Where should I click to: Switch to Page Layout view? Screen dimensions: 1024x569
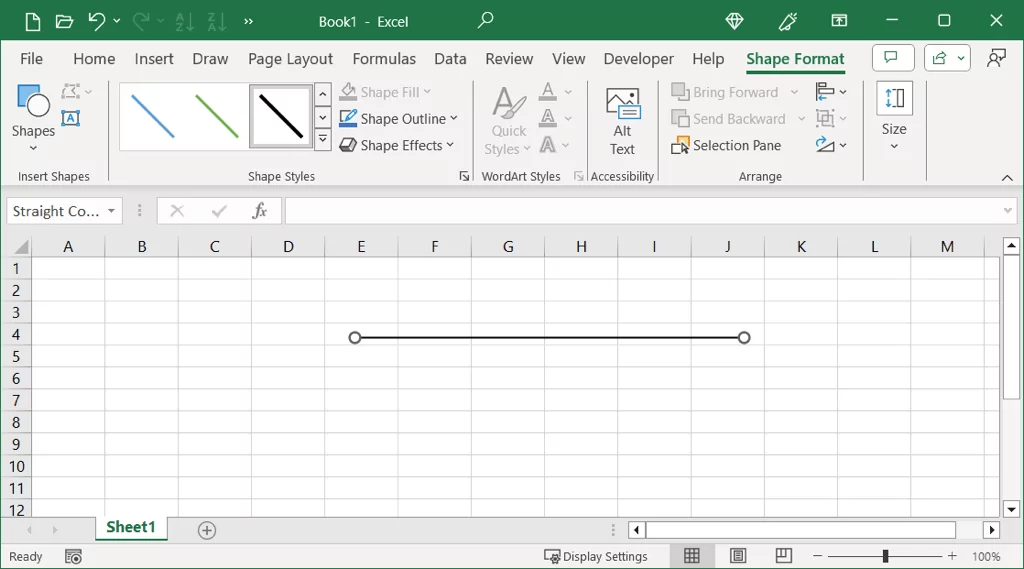click(x=738, y=556)
